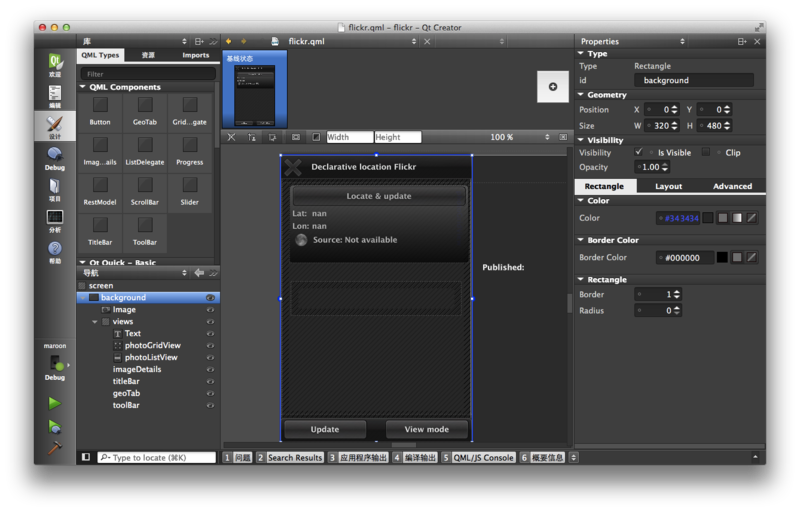This screenshot has width=800, height=512.
Task: Switch to the Layout properties tab
Action: [668, 186]
